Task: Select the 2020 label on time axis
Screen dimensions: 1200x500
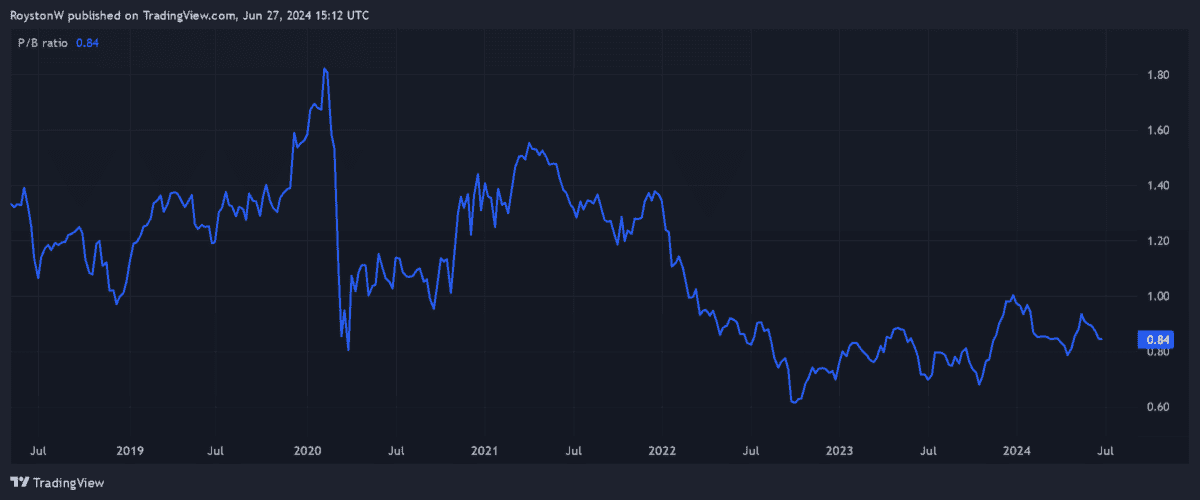Action: (305, 452)
